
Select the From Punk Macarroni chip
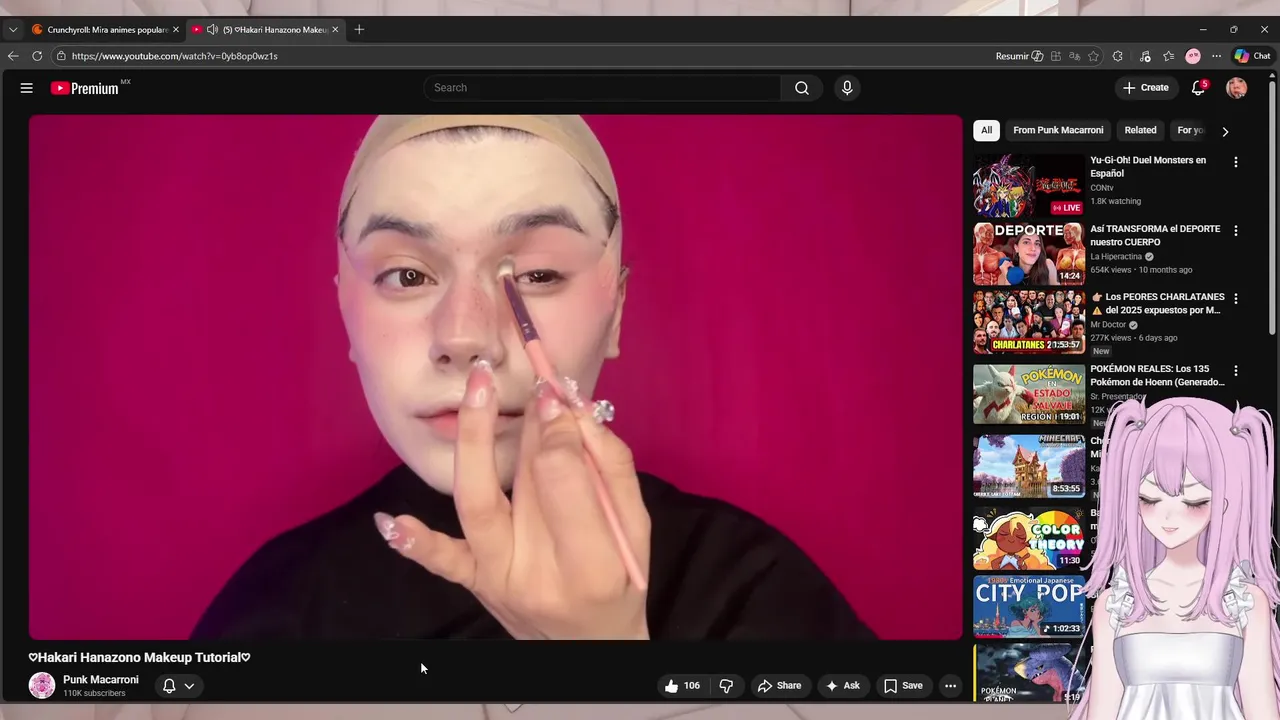(x=1058, y=130)
